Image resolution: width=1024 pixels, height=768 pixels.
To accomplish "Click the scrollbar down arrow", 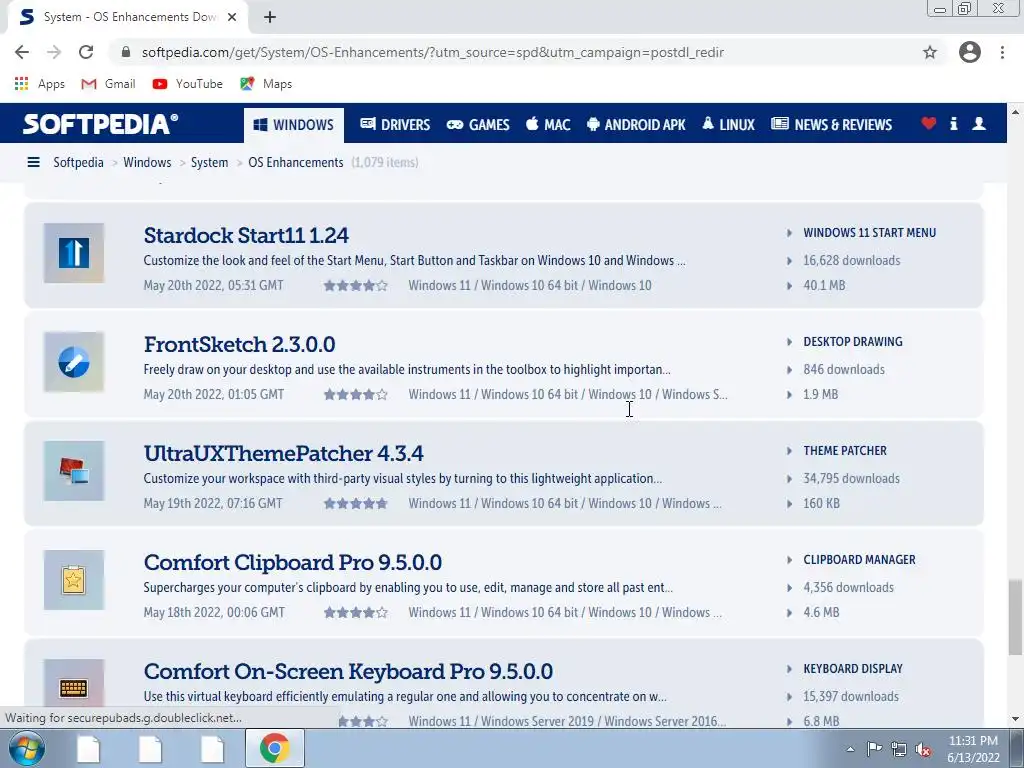I will (1015, 719).
